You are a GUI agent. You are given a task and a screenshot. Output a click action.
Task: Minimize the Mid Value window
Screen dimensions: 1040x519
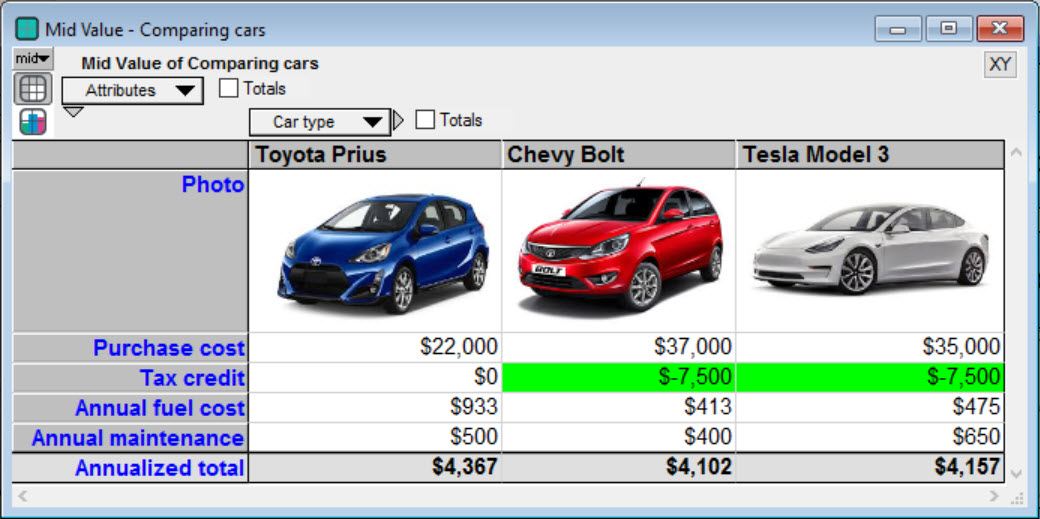point(899,29)
